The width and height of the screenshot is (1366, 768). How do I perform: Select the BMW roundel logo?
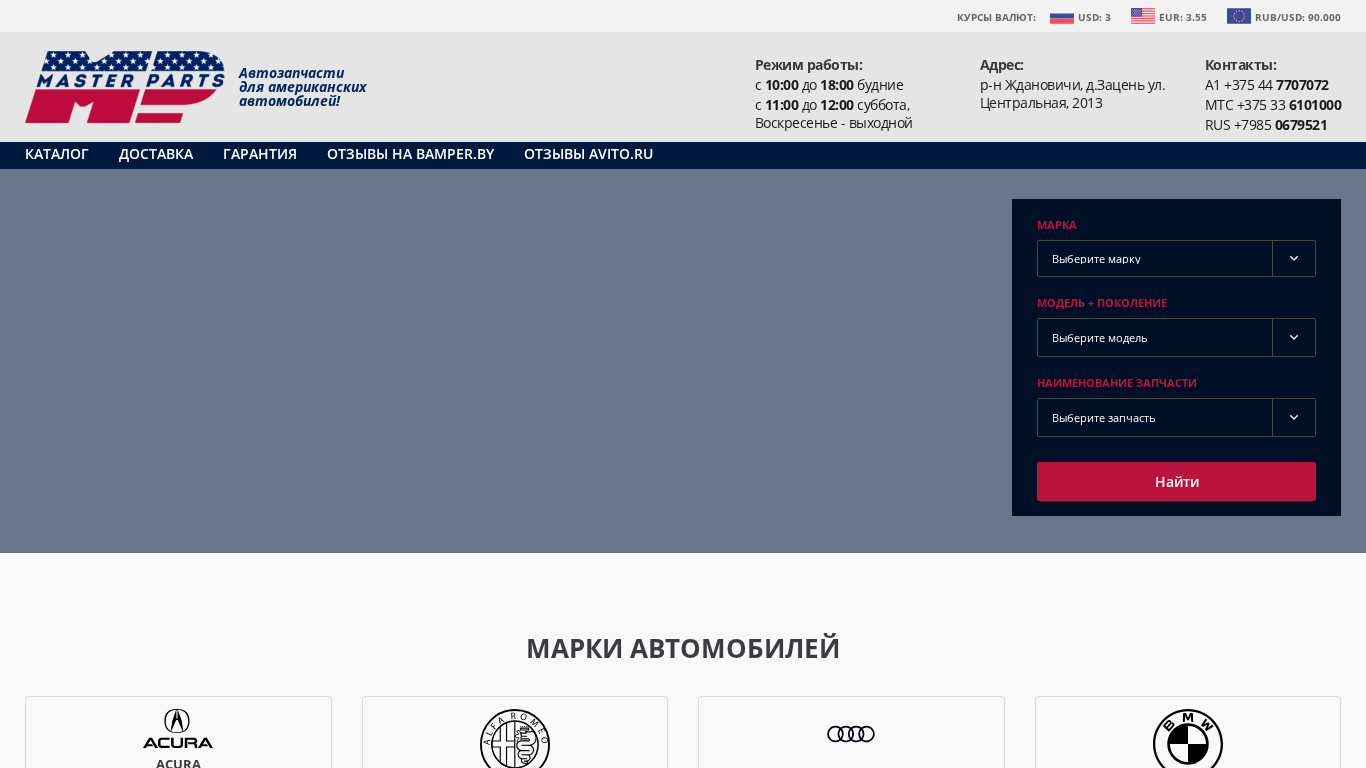(1188, 738)
